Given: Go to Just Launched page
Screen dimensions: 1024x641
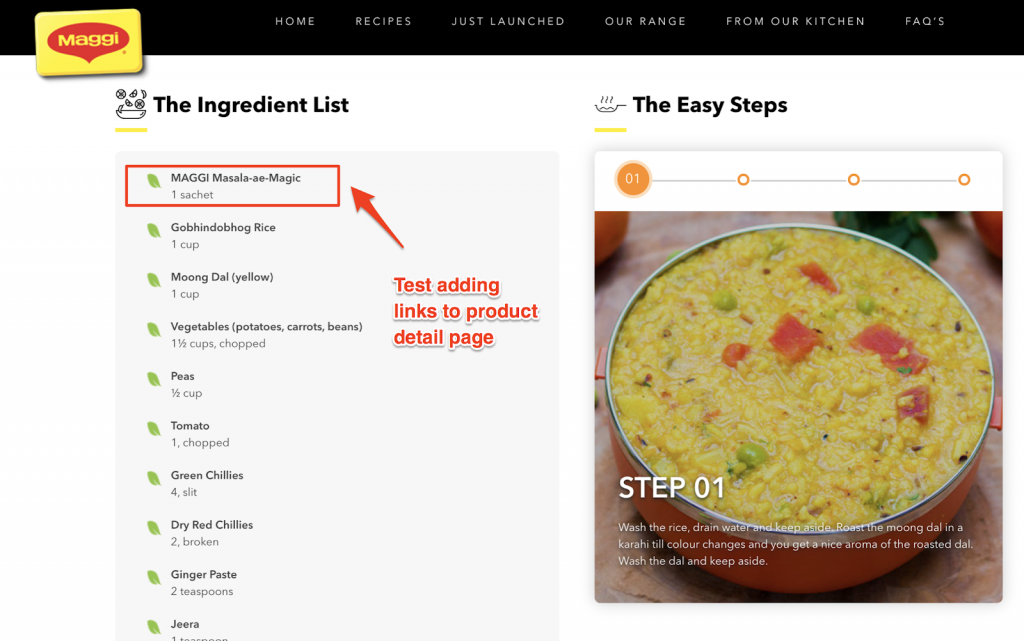Looking at the screenshot, I should point(508,21).
